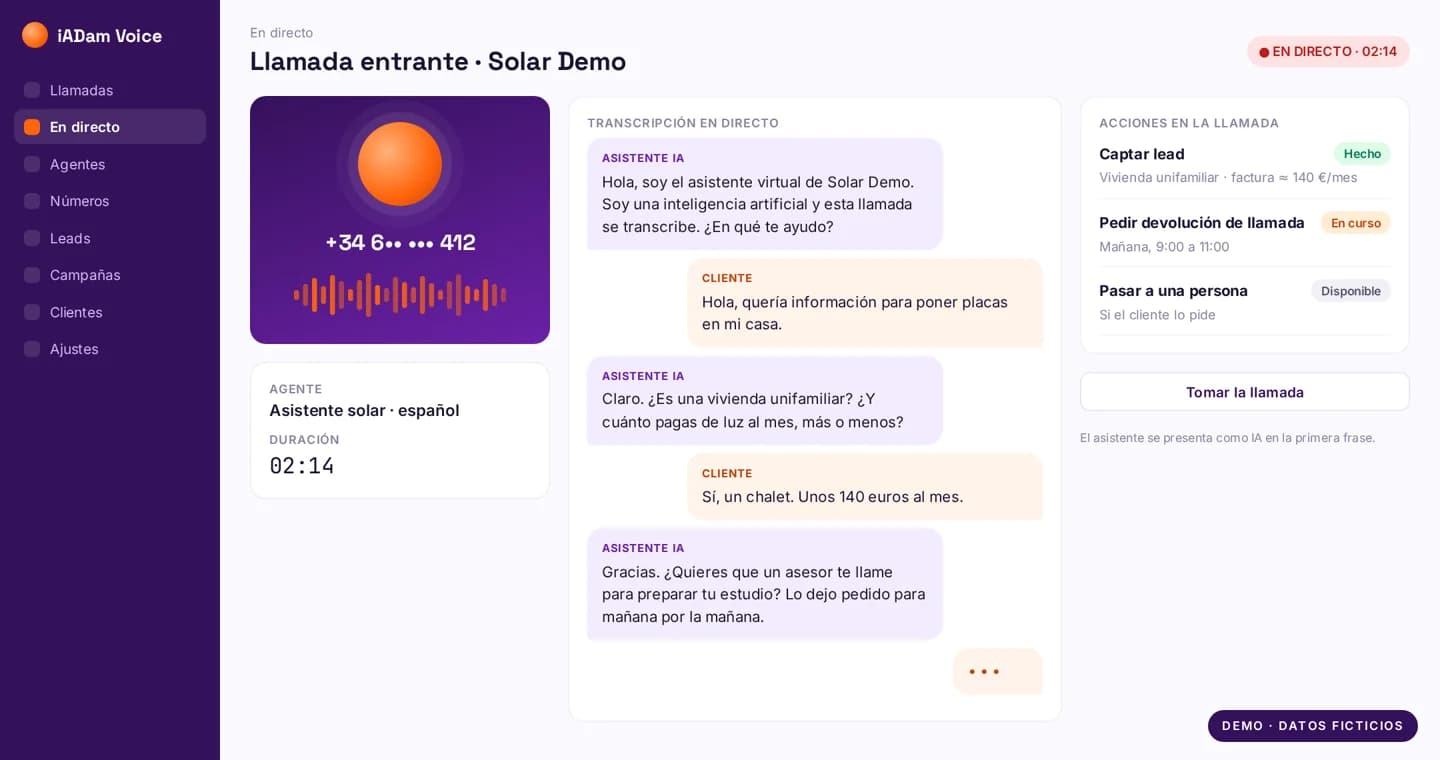
Task: Select the Captar lead action title
Action: coord(1142,154)
